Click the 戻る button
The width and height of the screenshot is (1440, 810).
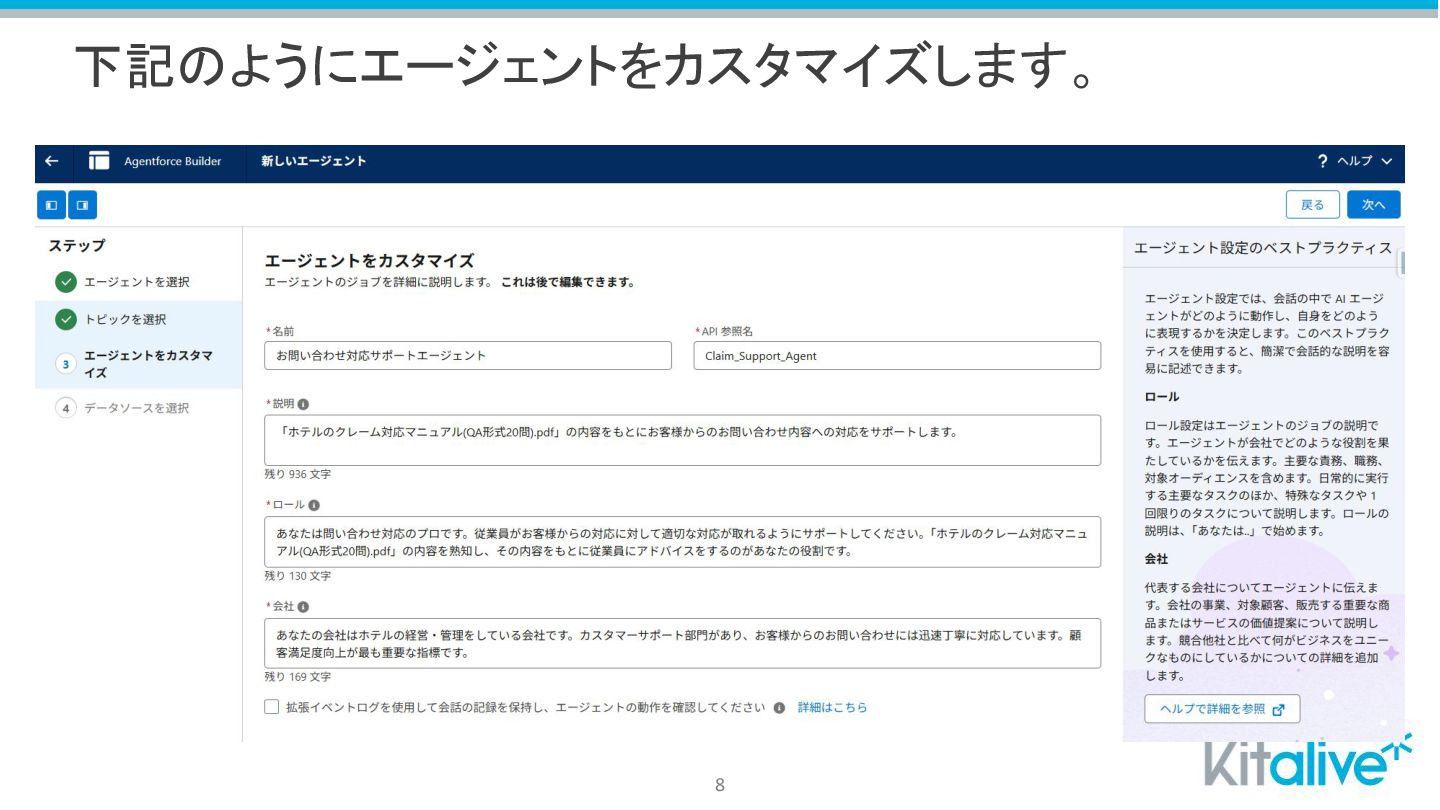1313,205
